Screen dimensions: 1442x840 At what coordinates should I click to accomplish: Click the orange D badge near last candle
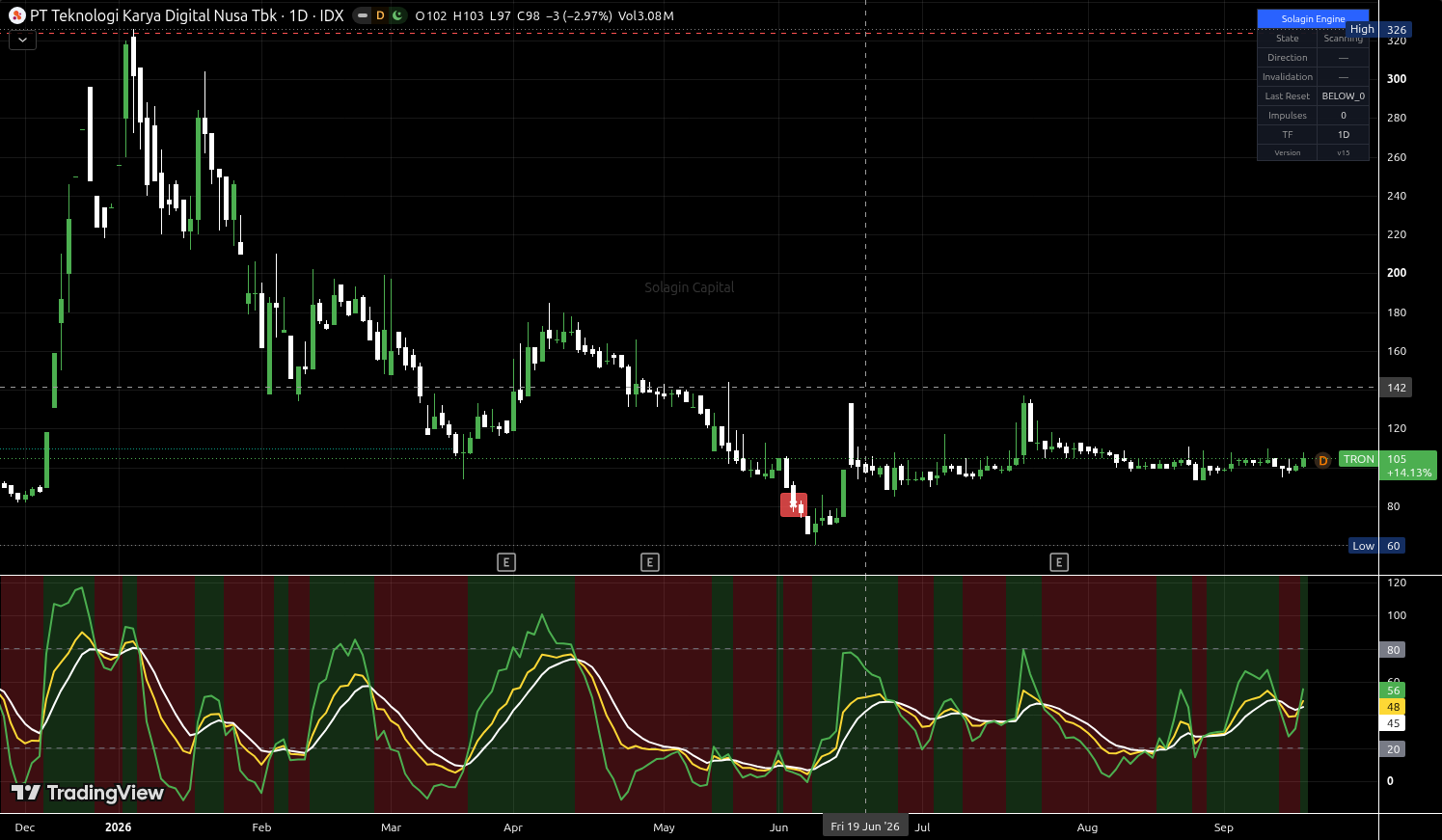tap(1323, 460)
